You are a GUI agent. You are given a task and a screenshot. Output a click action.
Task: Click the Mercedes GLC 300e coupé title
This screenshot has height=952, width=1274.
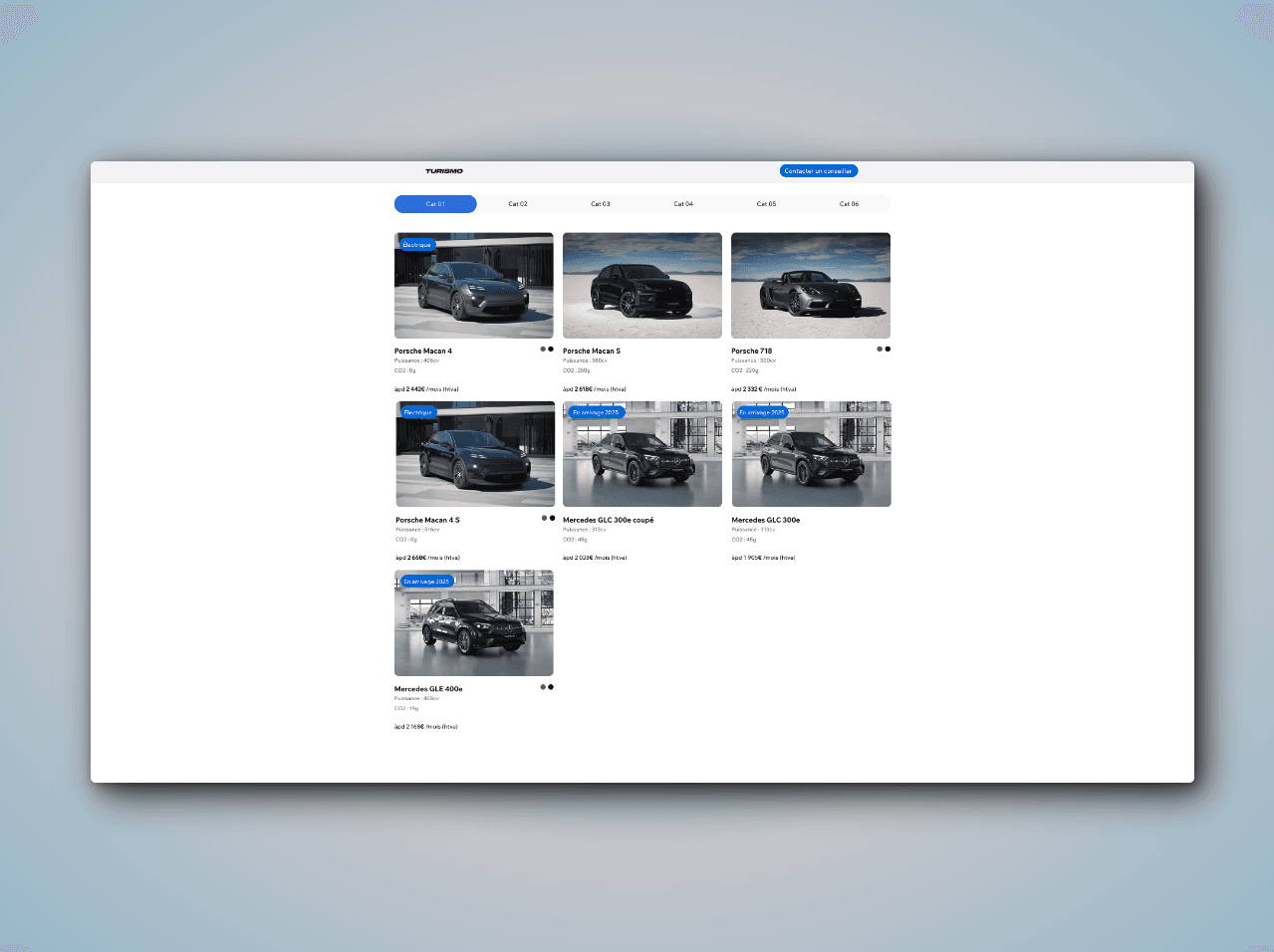point(609,520)
